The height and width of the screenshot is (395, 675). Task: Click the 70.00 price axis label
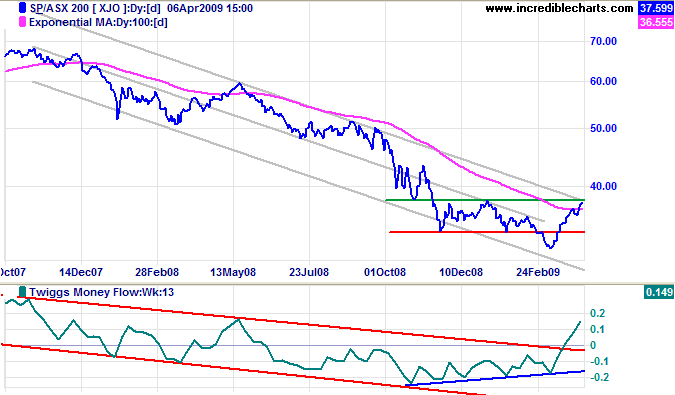[603, 41]
